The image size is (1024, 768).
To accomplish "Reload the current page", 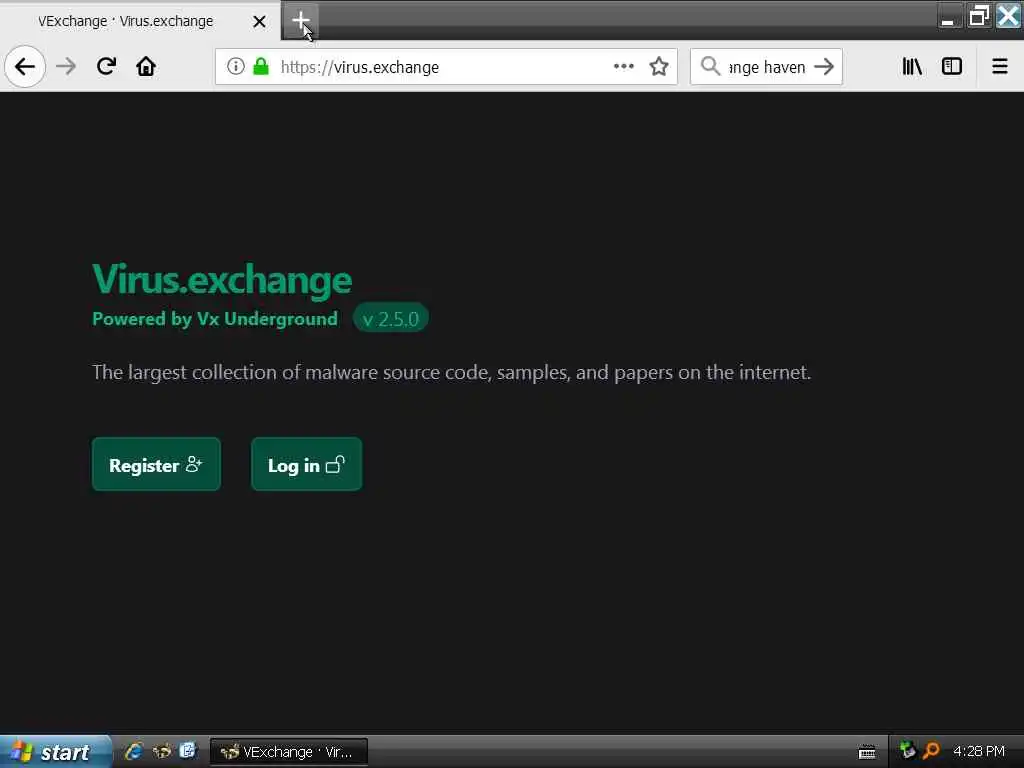I will (106, 67).
